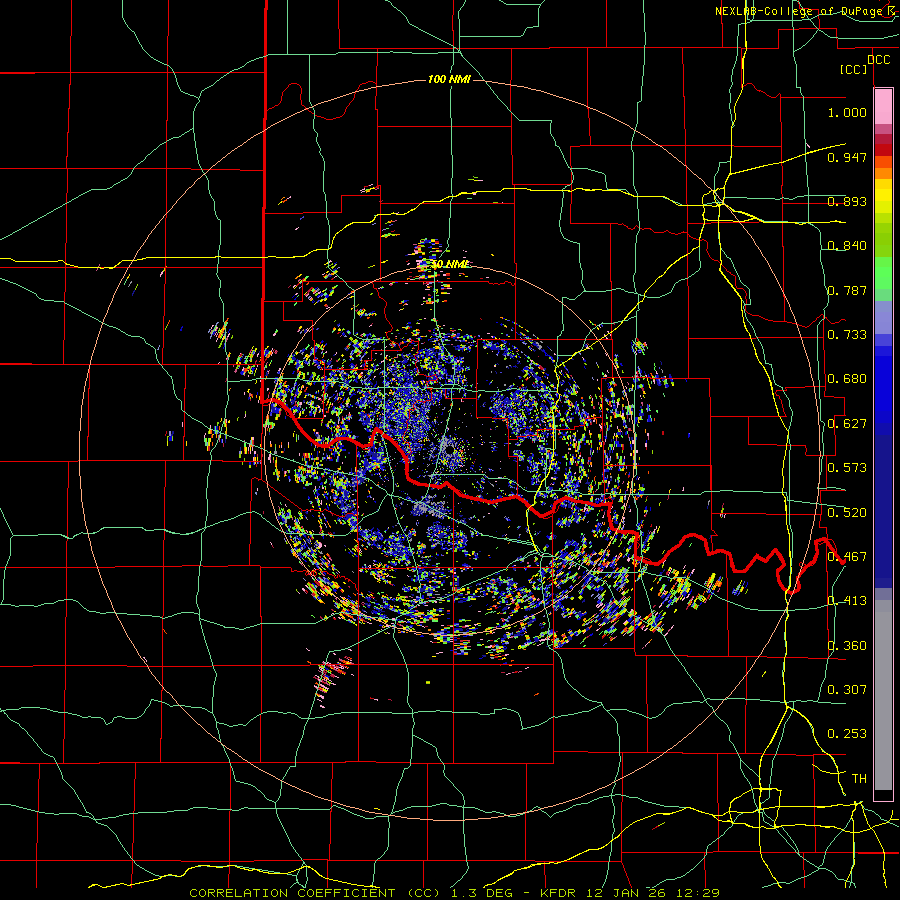Select the 0.947 scale value
Viewport: 900px width, 900px height.
(847, 157)
